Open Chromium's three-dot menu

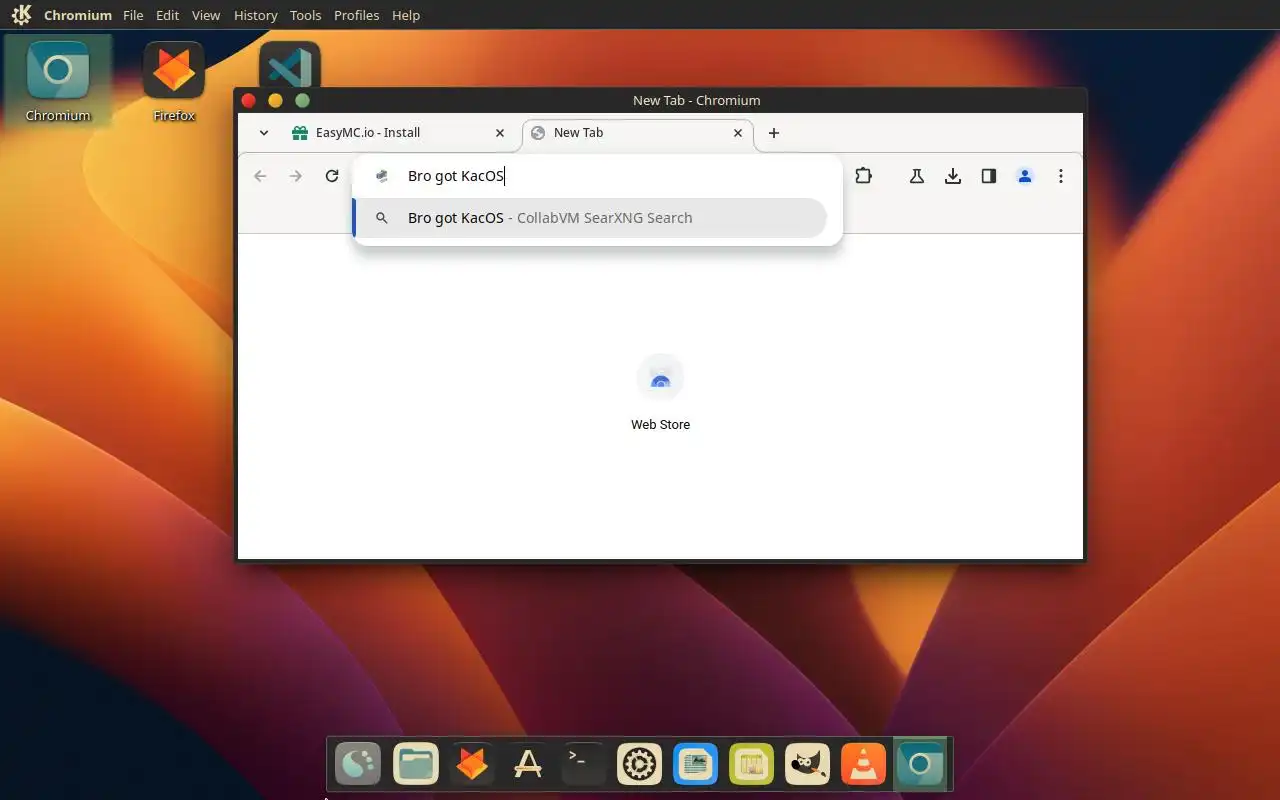coord(1061,176)
